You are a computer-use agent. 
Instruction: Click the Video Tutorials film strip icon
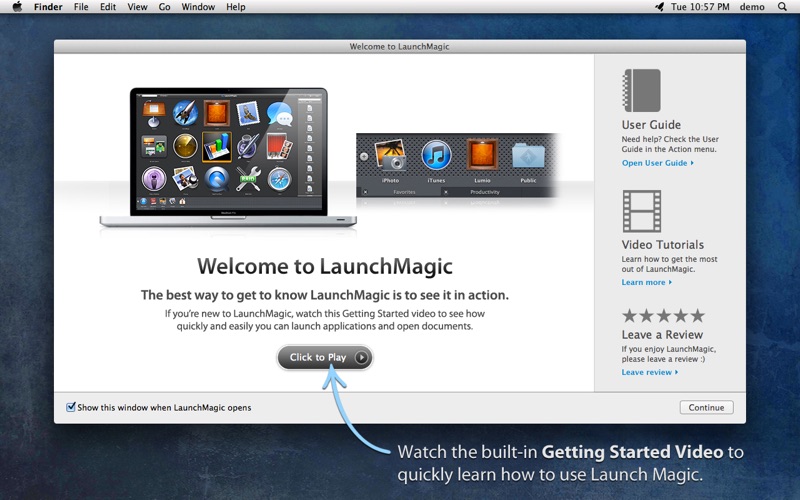pos(641,211)
